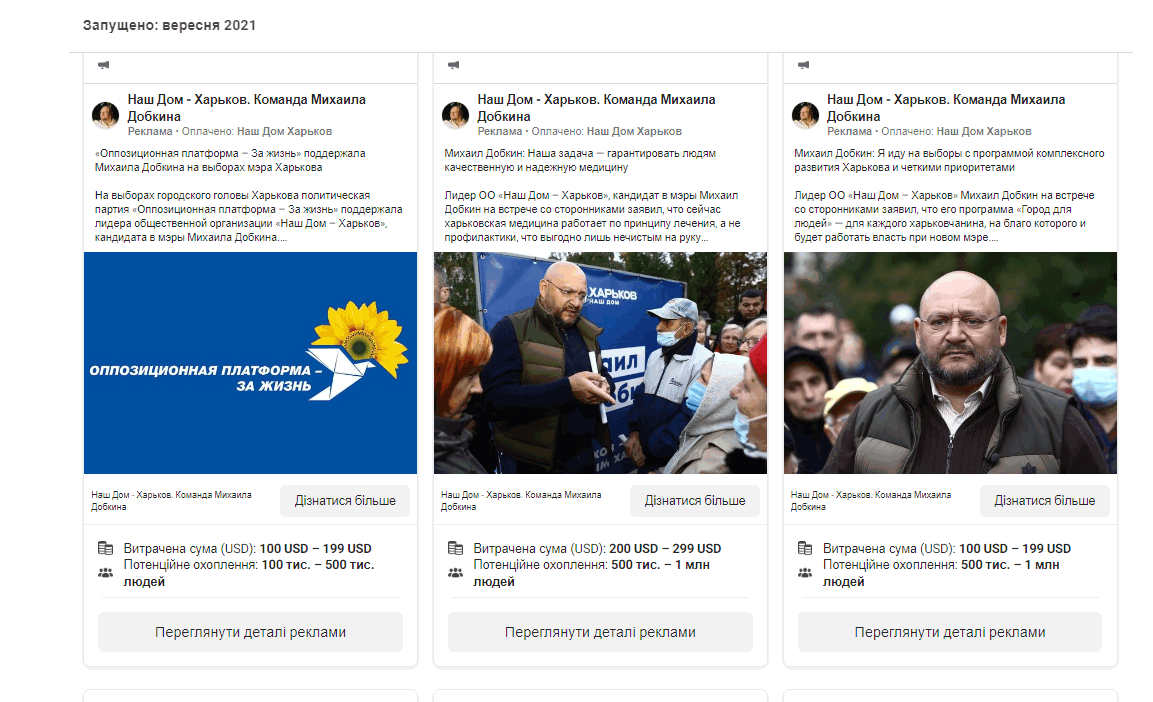Click the megaphone icon on the first ad card
The height and width of the screenshot is (702, 1153).
(x=103, y=65)
